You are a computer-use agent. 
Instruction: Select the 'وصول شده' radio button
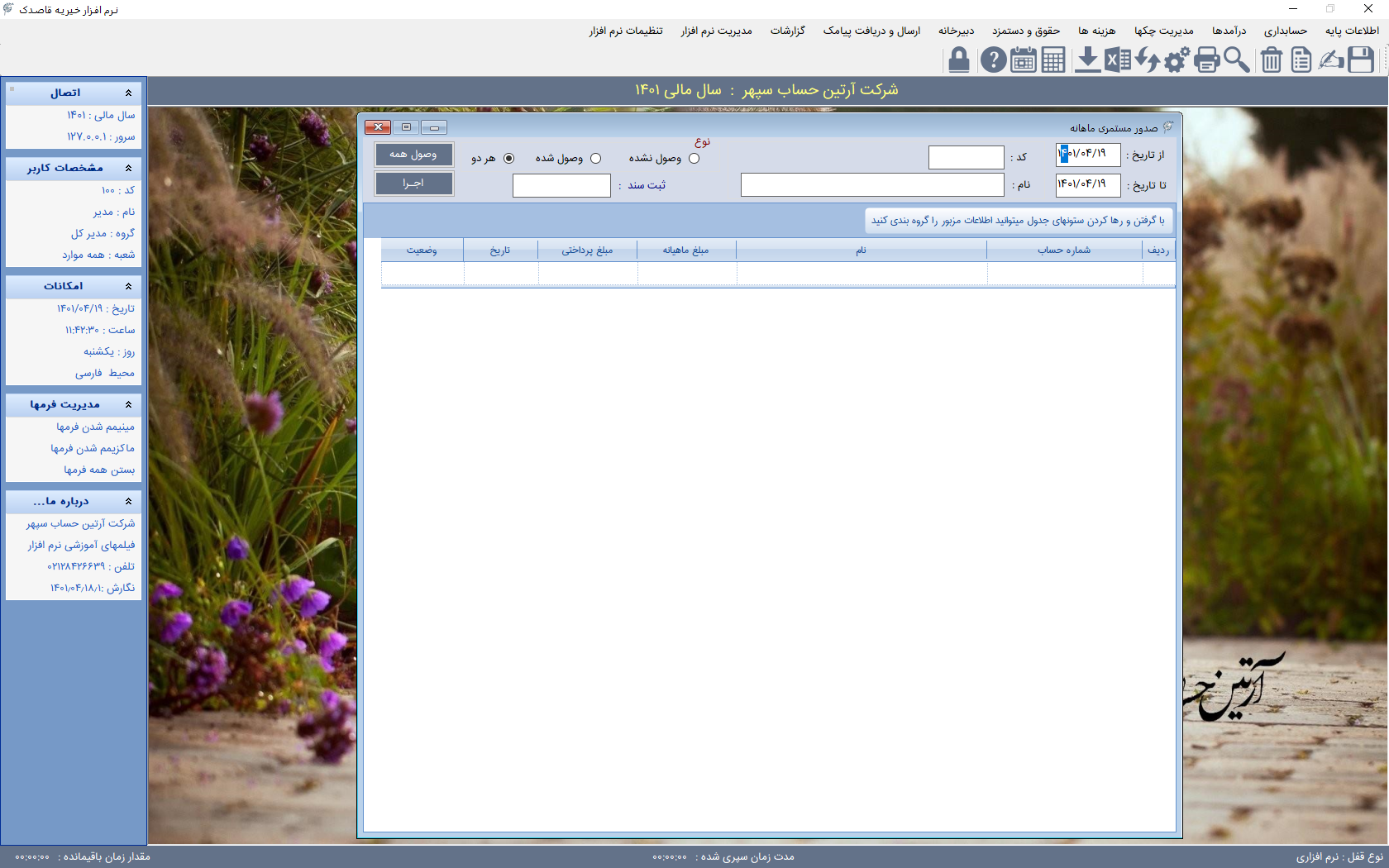tap(596, 159)
